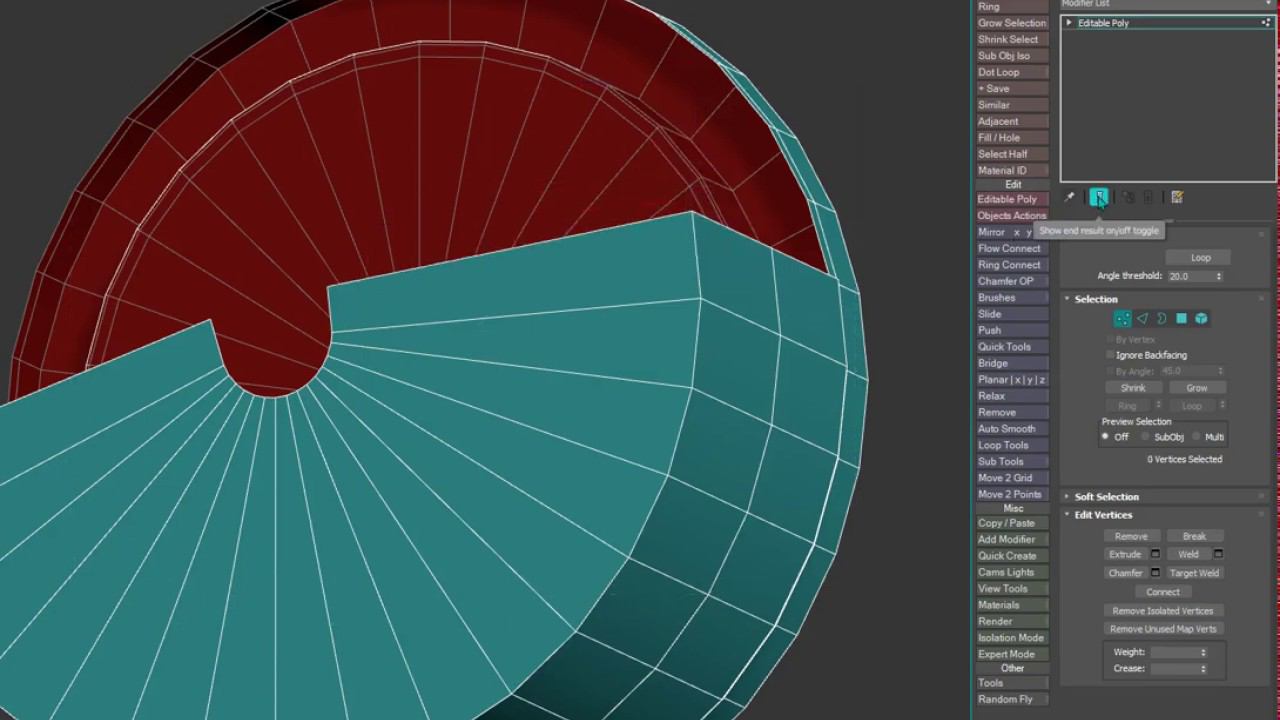Click + Save script item
This screenshot has height=720, width=1280.
(x=1012, y=88)
